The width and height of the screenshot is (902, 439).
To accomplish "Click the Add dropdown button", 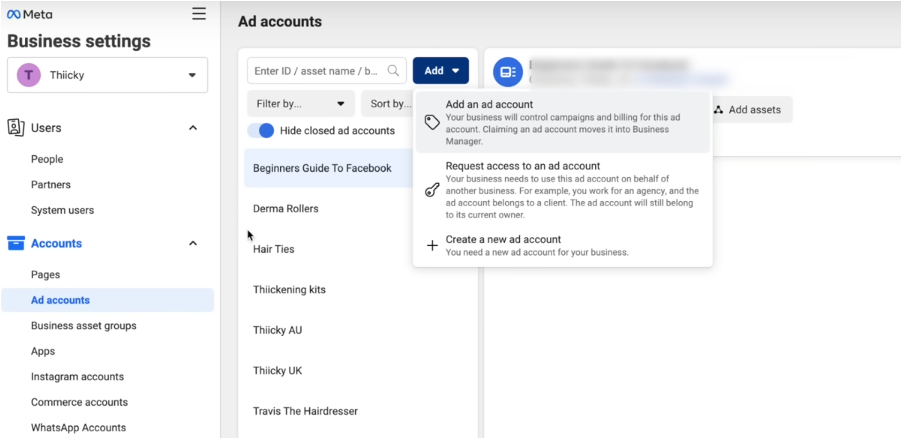I will tap(441, 71).
